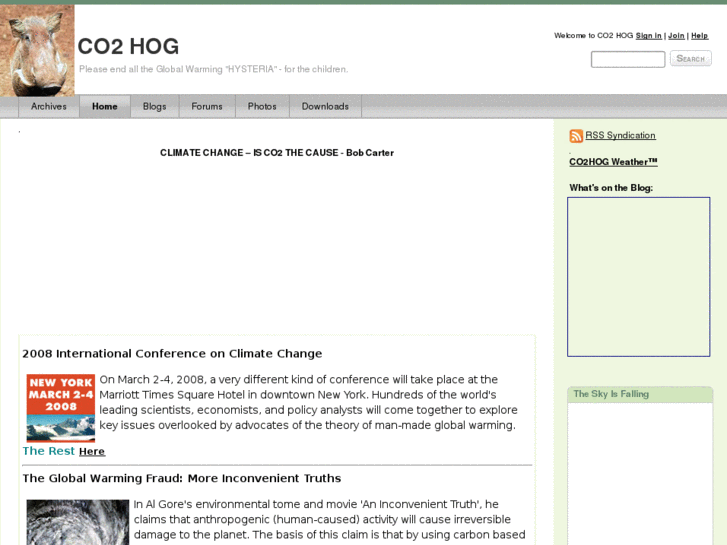This screenshot has height=545, width=727.
Task: Click the swirling cloud article image
Action: pyautogui.click(x=78, y=522)
